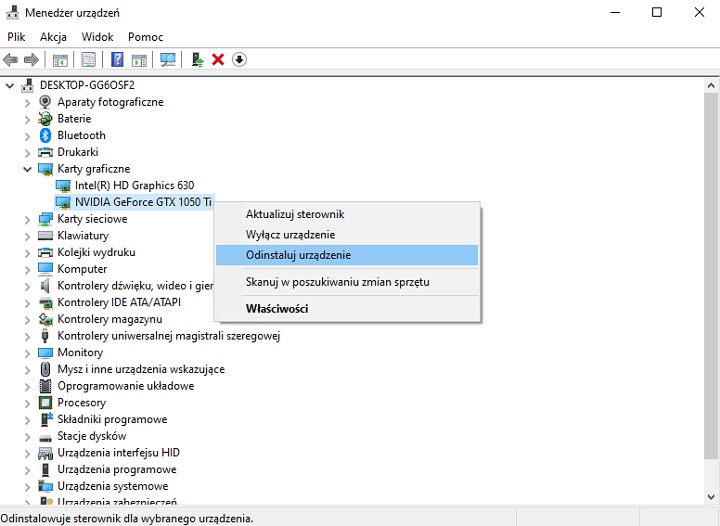The width and height of the screenshot is (720, 526).
Task: Expand the Procesory category
Action: (x=27, y=403)
